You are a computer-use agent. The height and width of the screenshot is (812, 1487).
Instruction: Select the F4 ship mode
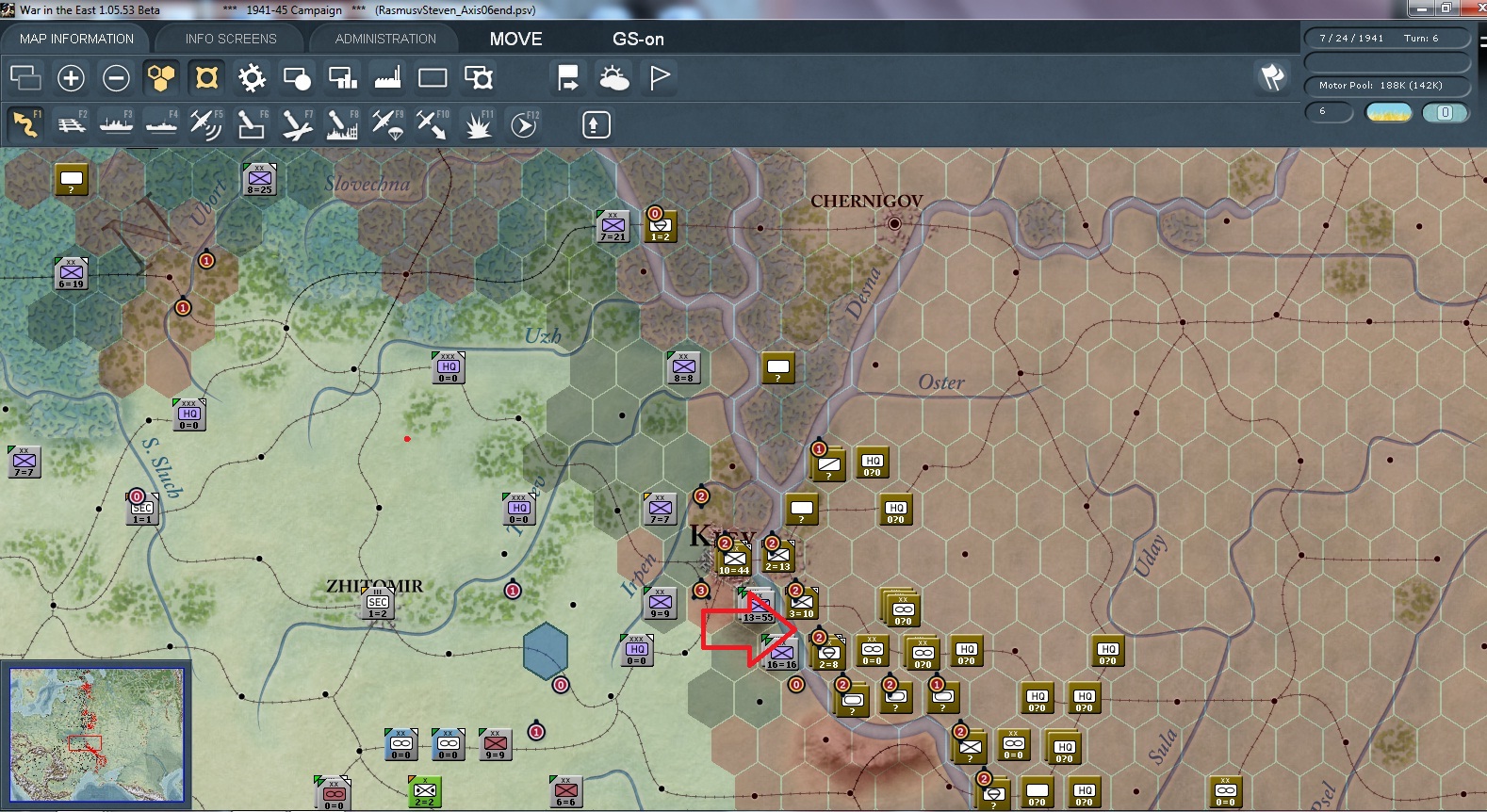[x=161, y=124]
